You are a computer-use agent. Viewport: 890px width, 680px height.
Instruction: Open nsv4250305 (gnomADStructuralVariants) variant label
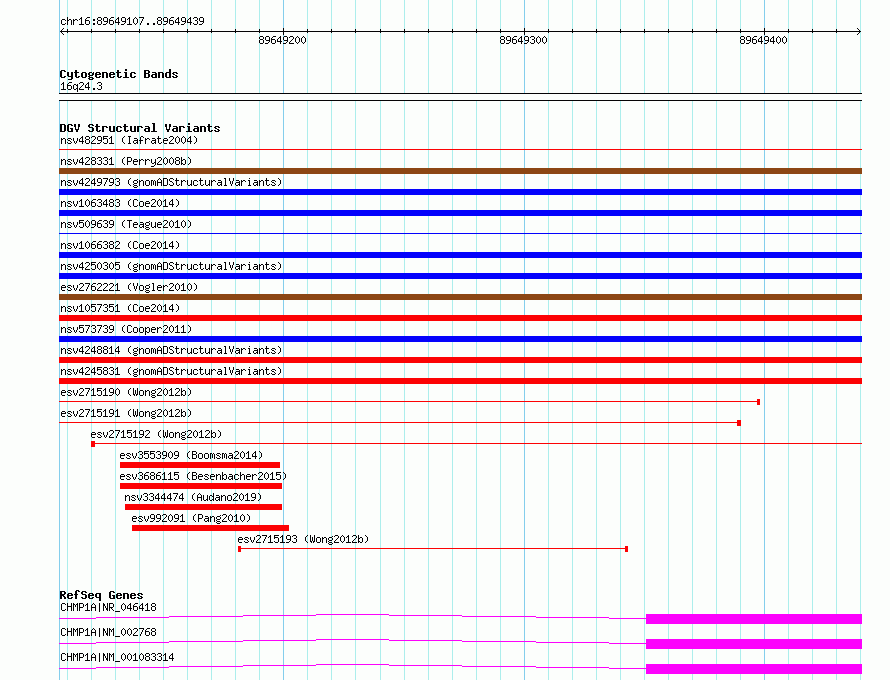(x=171, y=266)
